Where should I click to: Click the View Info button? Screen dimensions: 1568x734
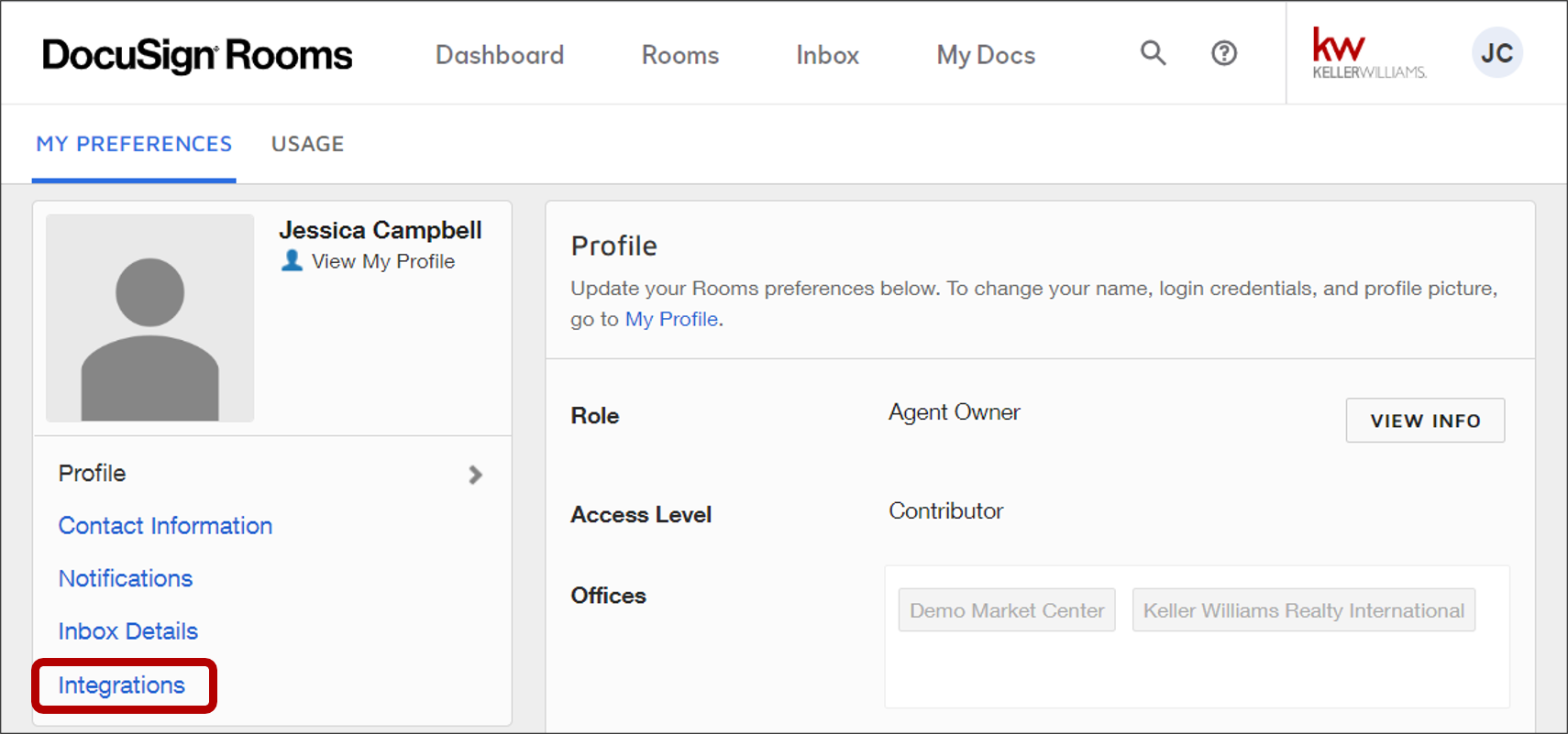pos(1425,421)
